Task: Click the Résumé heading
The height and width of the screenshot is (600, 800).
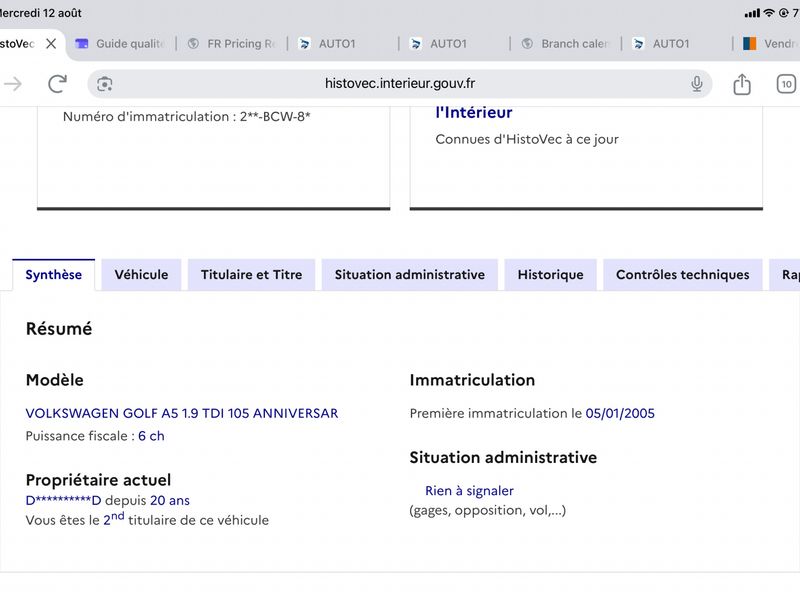Action: (x=59, y=329)
